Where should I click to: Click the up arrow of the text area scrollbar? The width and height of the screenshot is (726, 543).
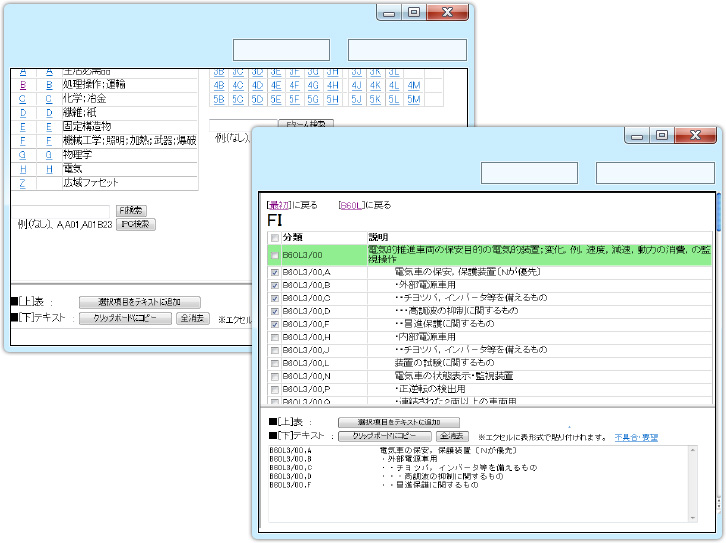click(x=693, y=450)
